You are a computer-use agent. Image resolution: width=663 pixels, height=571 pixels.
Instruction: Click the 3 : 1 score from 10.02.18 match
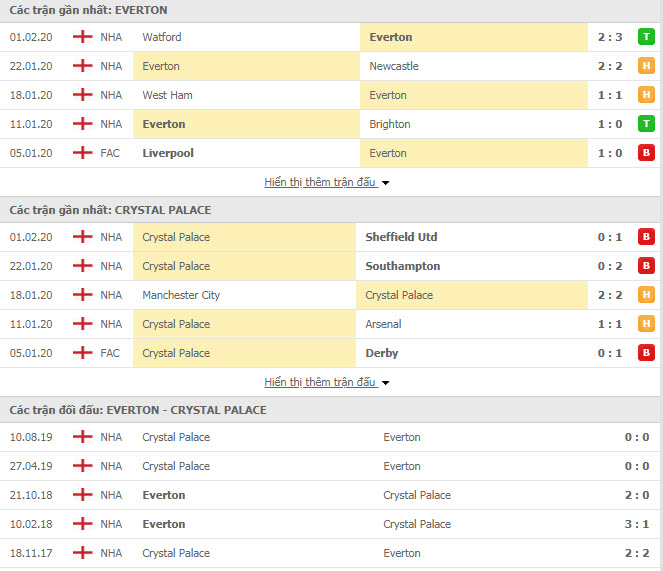[x=637, y=524]
